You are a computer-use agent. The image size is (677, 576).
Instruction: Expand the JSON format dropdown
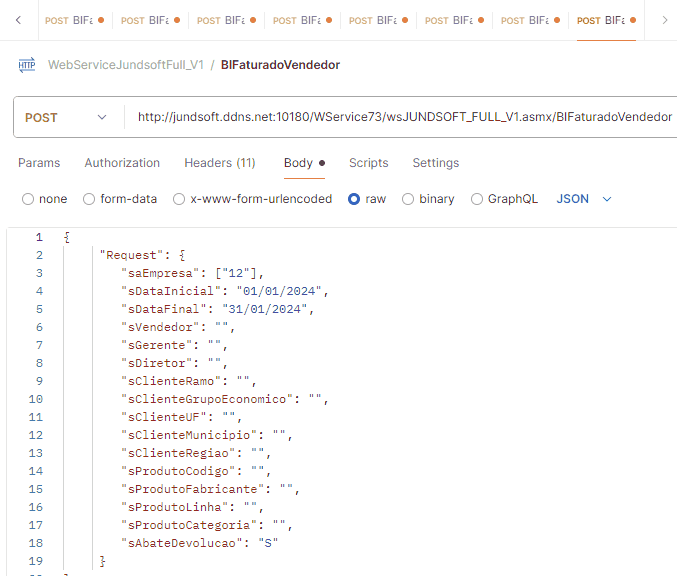[584, 199]
